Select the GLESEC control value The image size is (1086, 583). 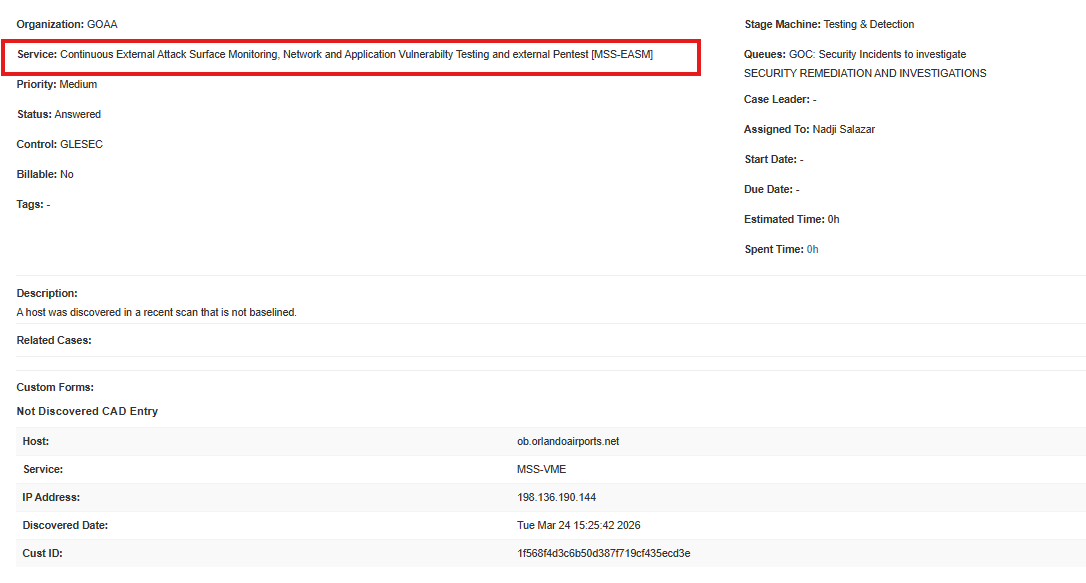[81, 144]
